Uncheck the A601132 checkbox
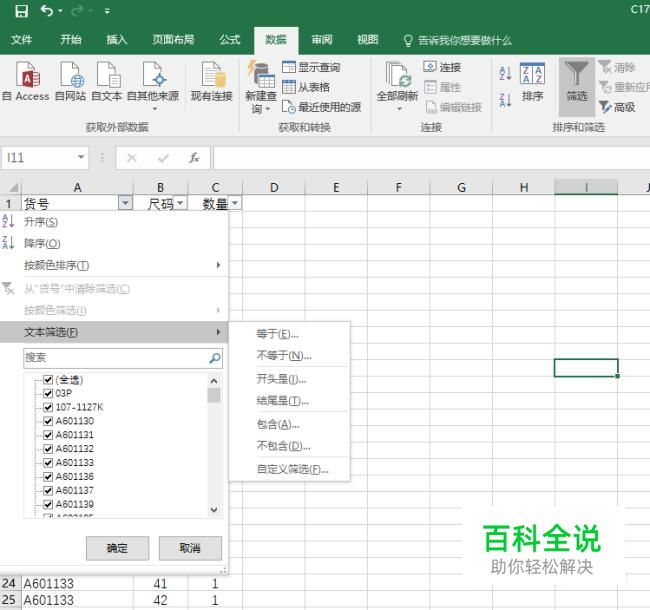Viewport: 650px width, 610px height. 48,449
